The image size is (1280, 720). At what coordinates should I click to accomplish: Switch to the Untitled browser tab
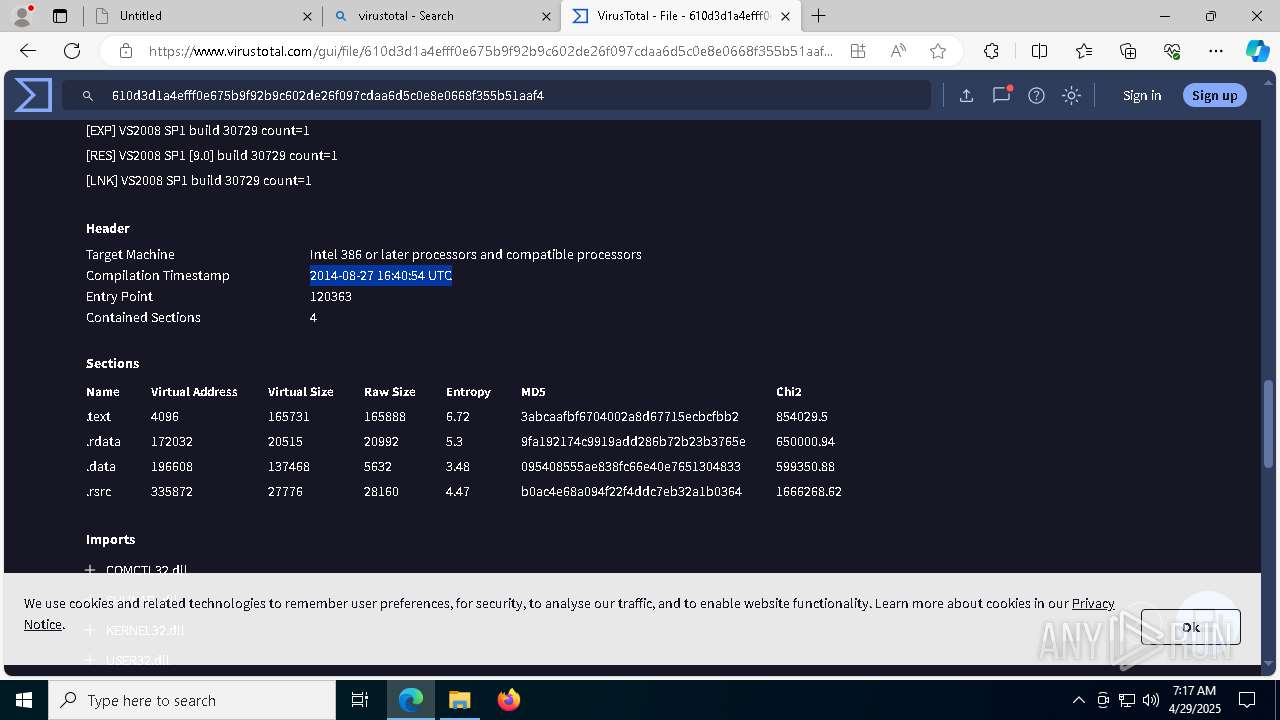click(201, 16)
